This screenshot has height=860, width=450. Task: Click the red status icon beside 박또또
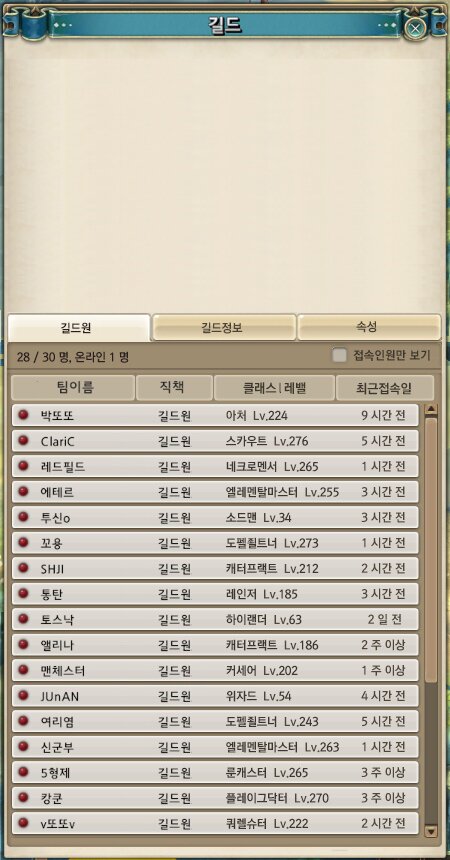[x=23, y=415]
